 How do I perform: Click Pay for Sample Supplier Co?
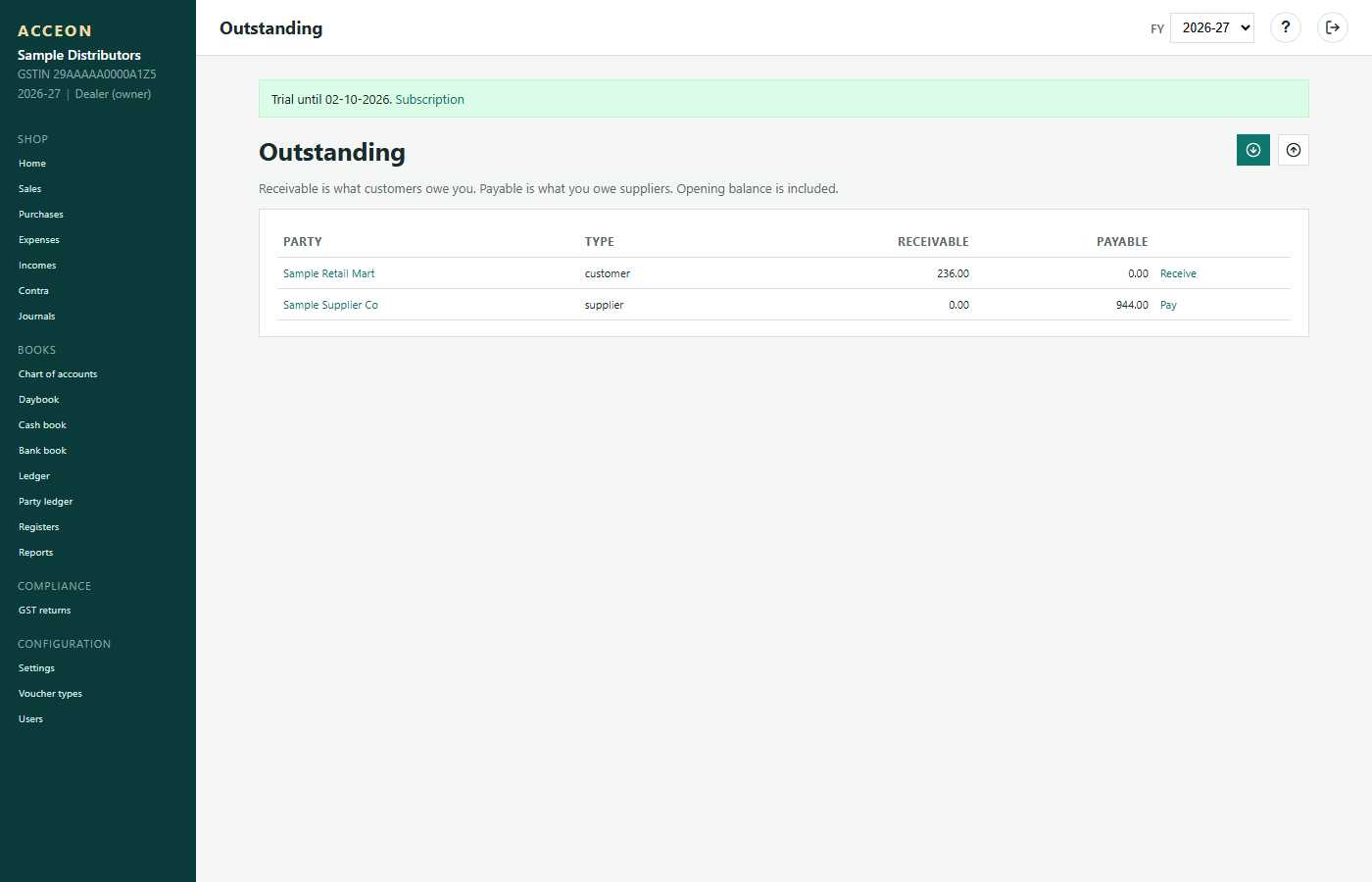click(x=1168, y=305)
